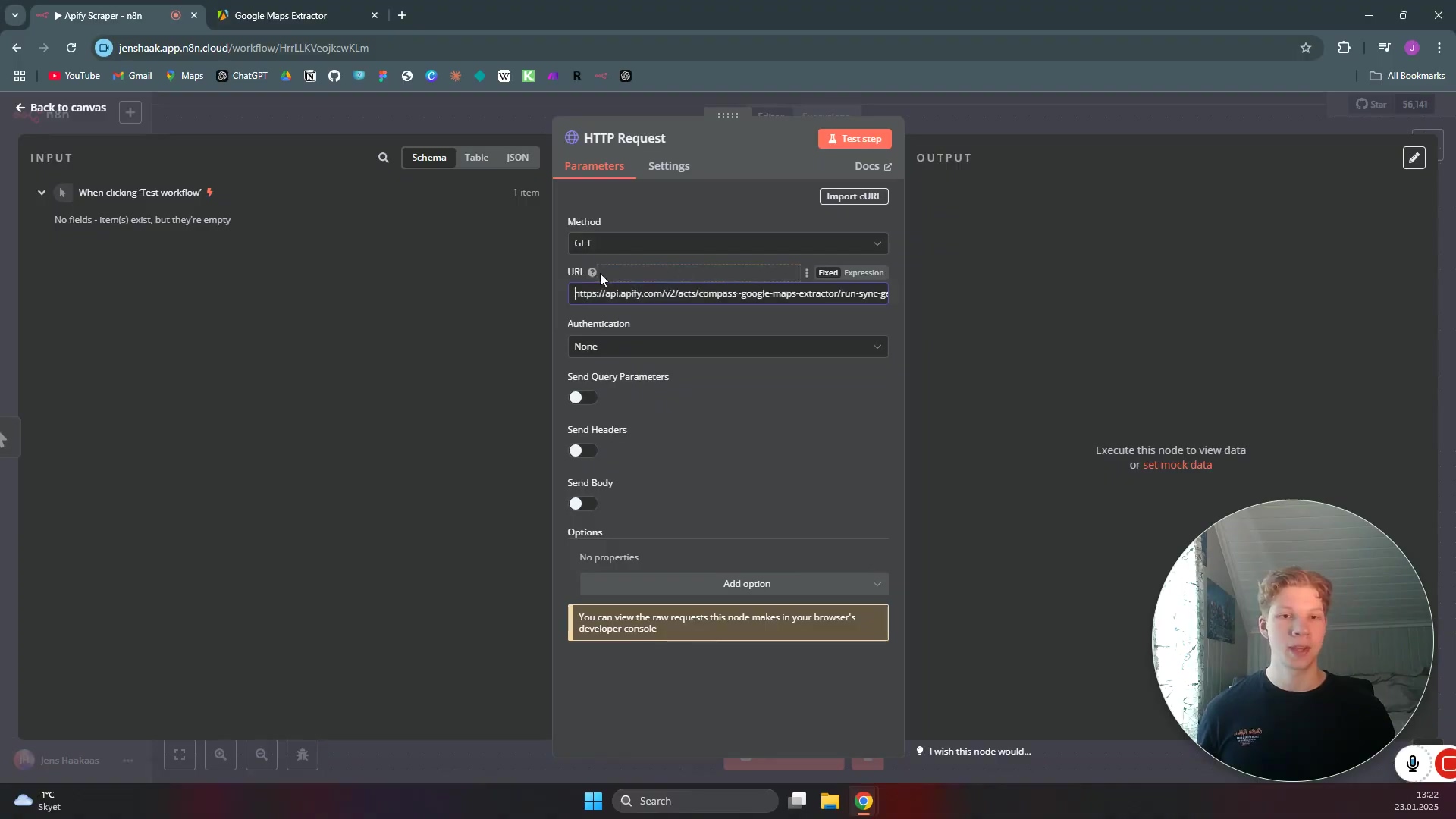This screenshot has height=819, width=1456.
Task: Open the Import cURL dialog
Action: 854,196
